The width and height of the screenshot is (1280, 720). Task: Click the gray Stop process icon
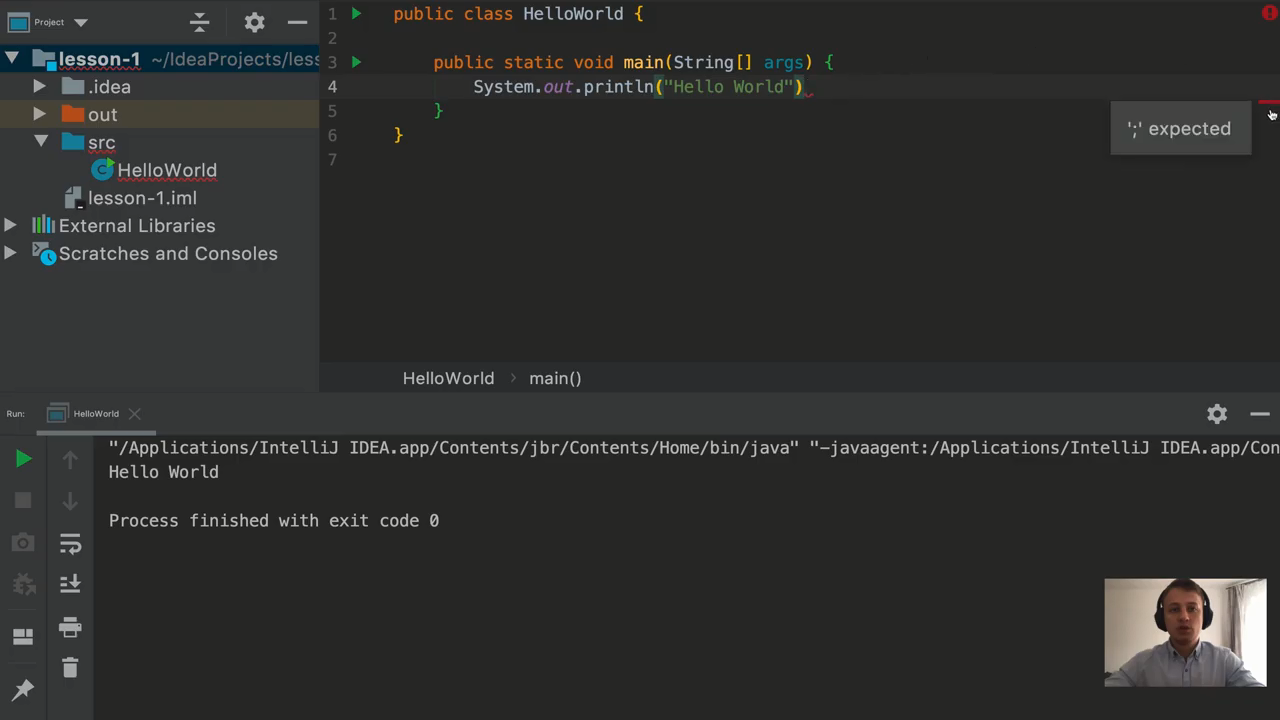[x=23, y=501]
